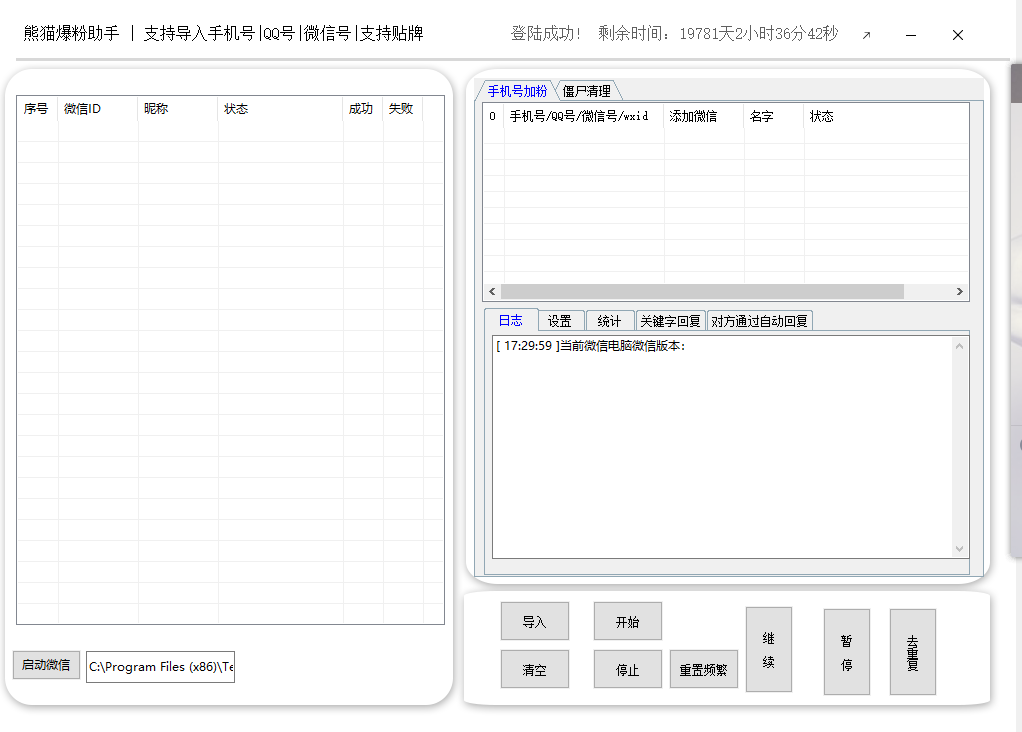The width and height of the screenshot is (1022, 732).
Task: Click the 昵称 column header
Action: 178,109
